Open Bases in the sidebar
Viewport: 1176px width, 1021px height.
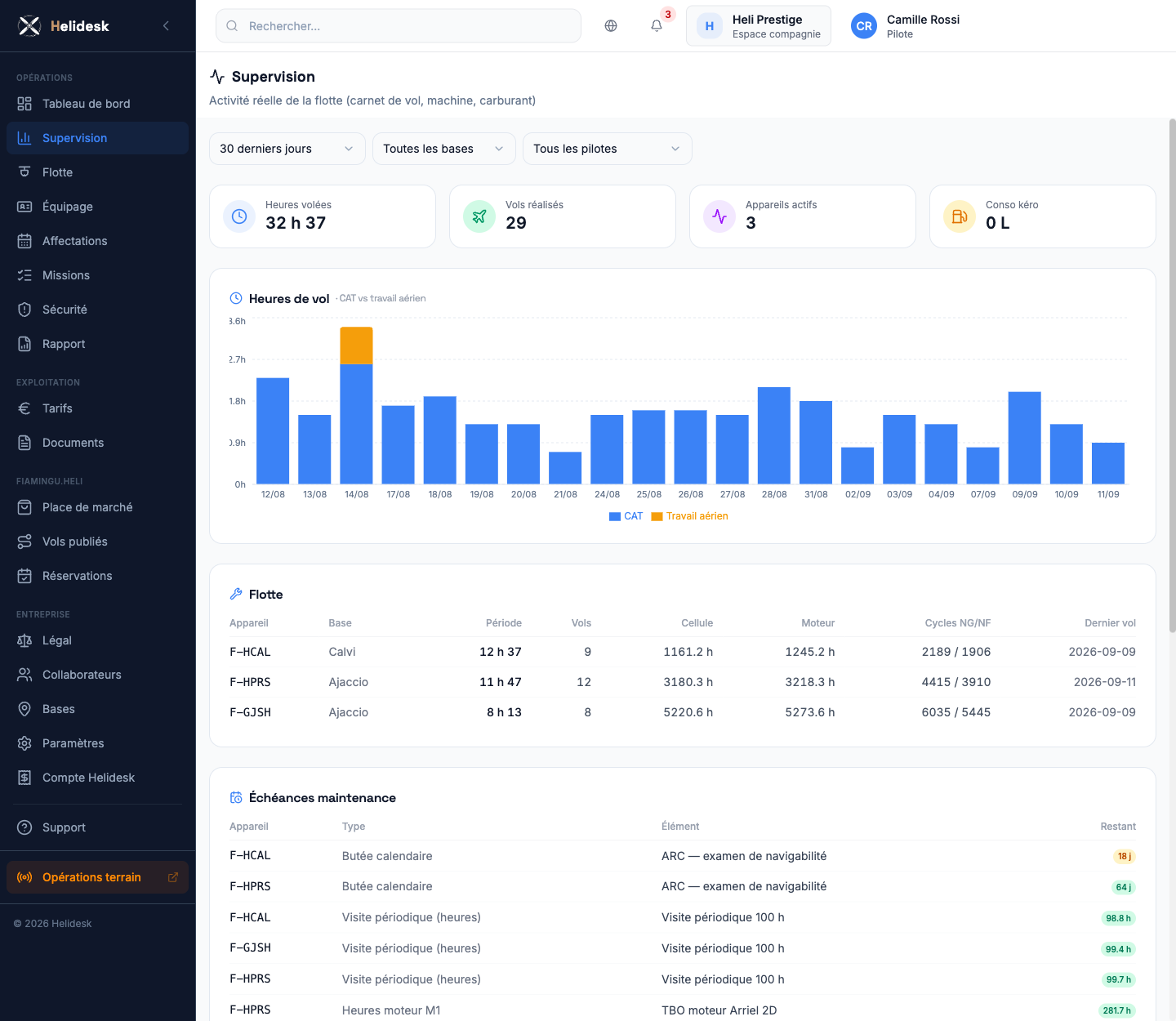point(97,709)
